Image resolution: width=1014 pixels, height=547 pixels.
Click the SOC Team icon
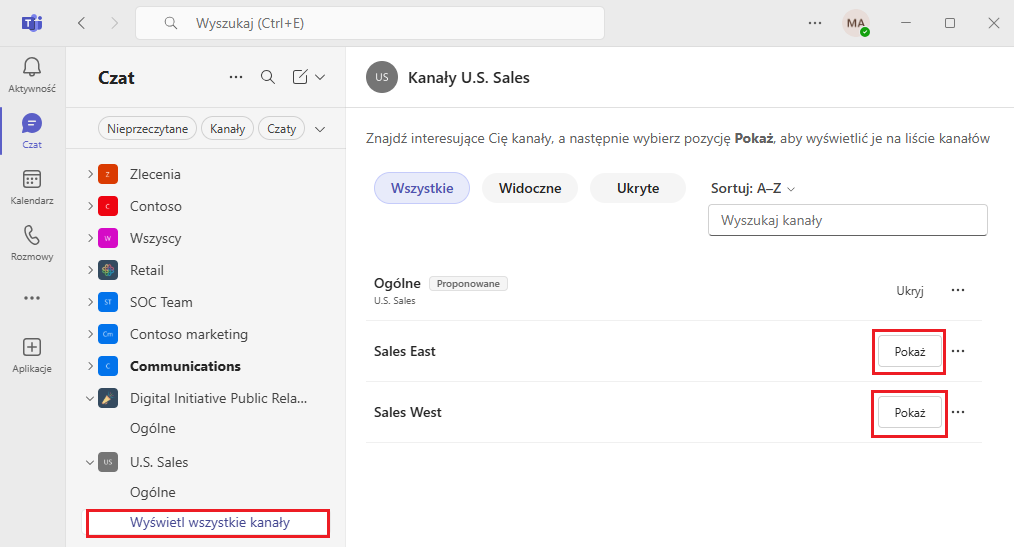108,302
